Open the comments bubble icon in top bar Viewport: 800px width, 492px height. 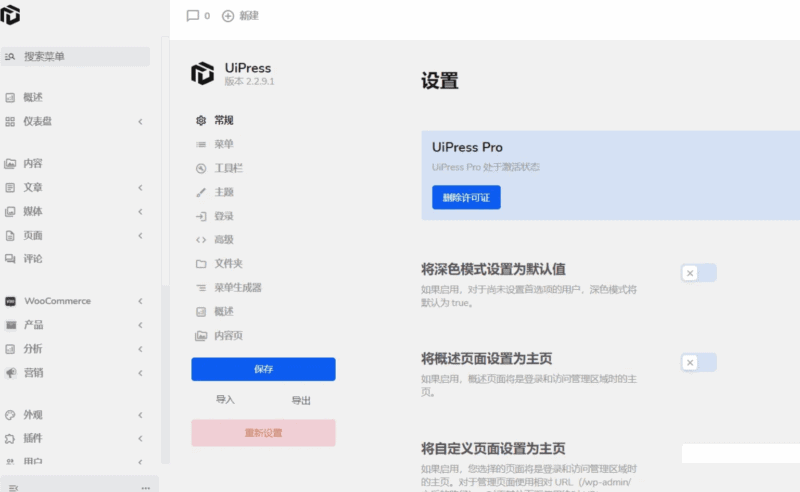coord(192,16)
